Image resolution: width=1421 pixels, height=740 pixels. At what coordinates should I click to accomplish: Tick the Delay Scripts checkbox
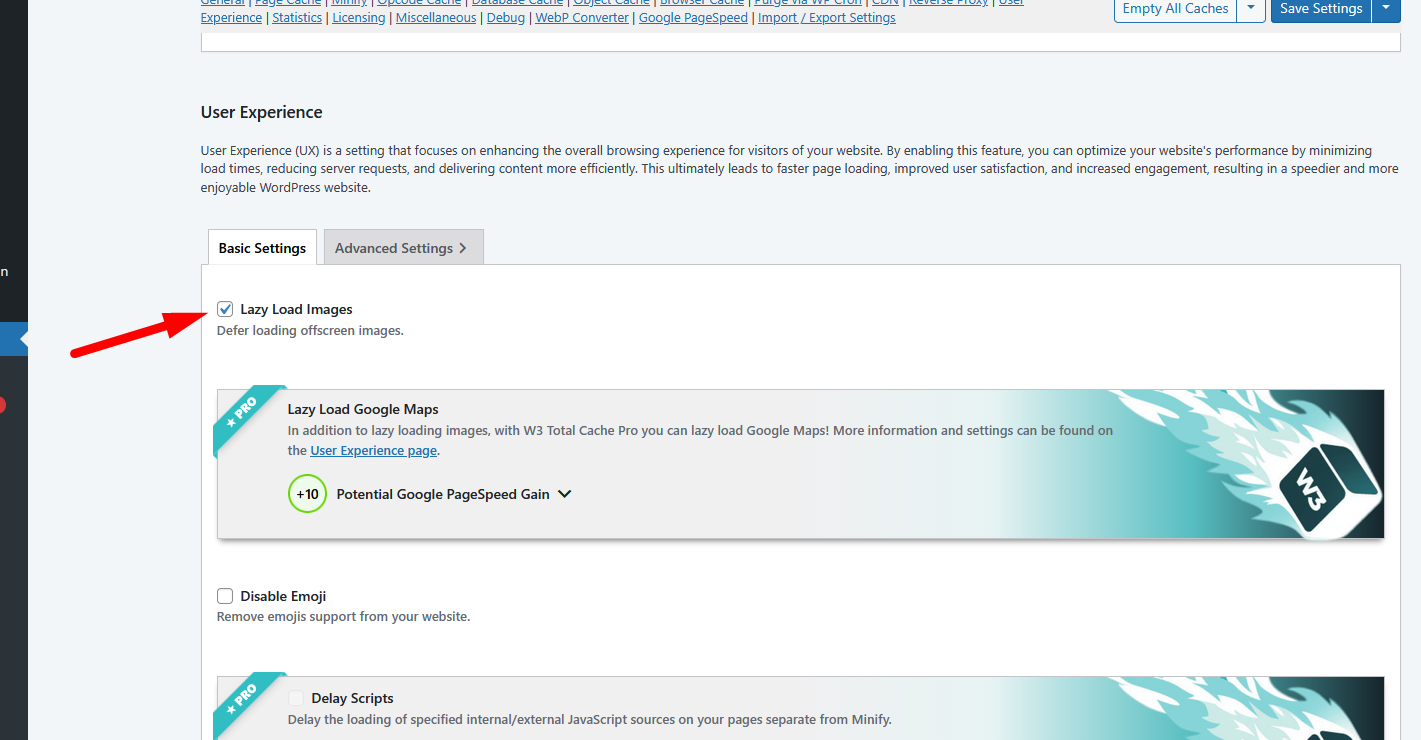[296, 698]
